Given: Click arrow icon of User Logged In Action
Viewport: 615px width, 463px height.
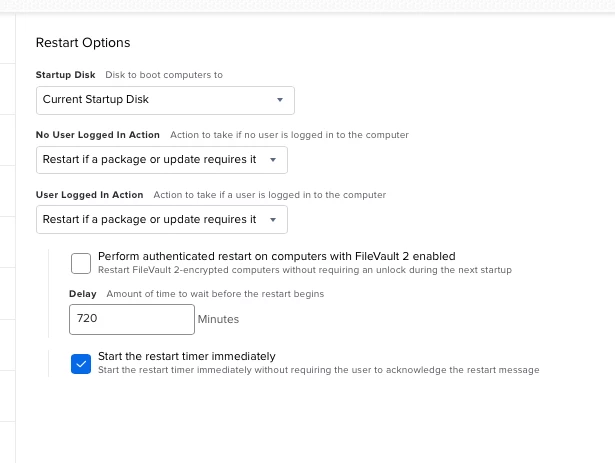Looking at the screenshot, I should pyautogui.click(x=273, y=220).
